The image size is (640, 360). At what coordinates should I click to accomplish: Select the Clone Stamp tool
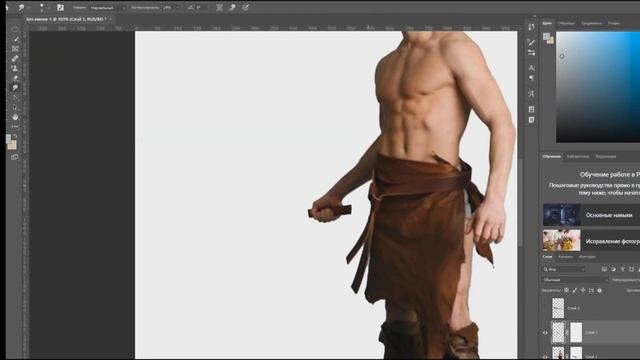[15, 68]
